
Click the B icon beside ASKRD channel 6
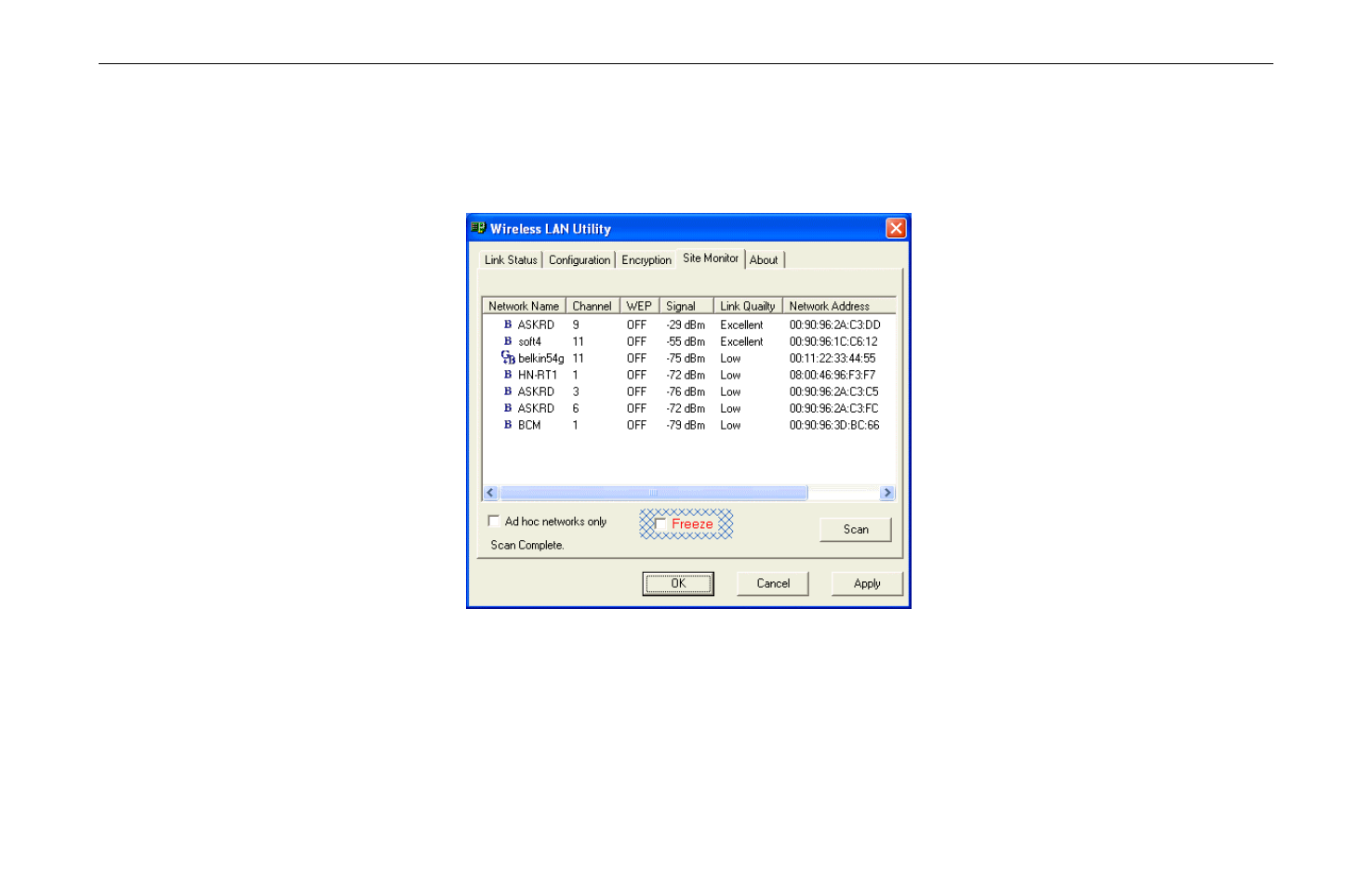[x=508, y=408]
